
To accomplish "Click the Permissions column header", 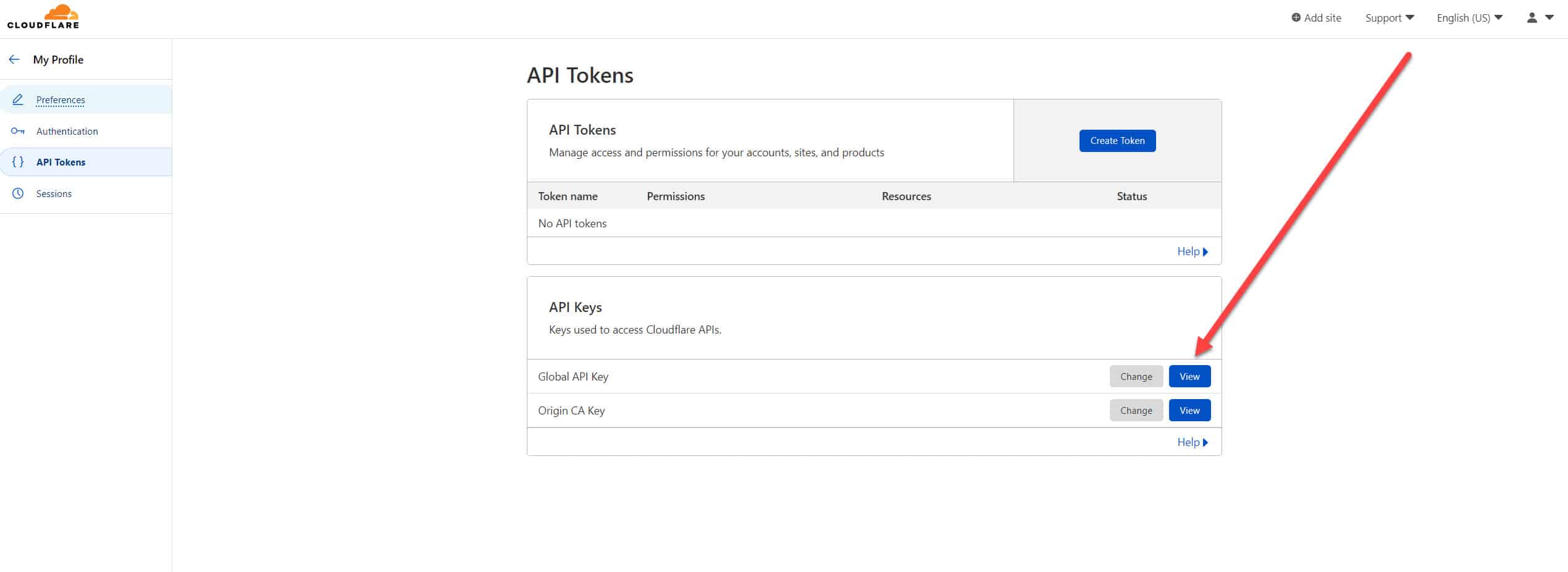I will (676, 196).
